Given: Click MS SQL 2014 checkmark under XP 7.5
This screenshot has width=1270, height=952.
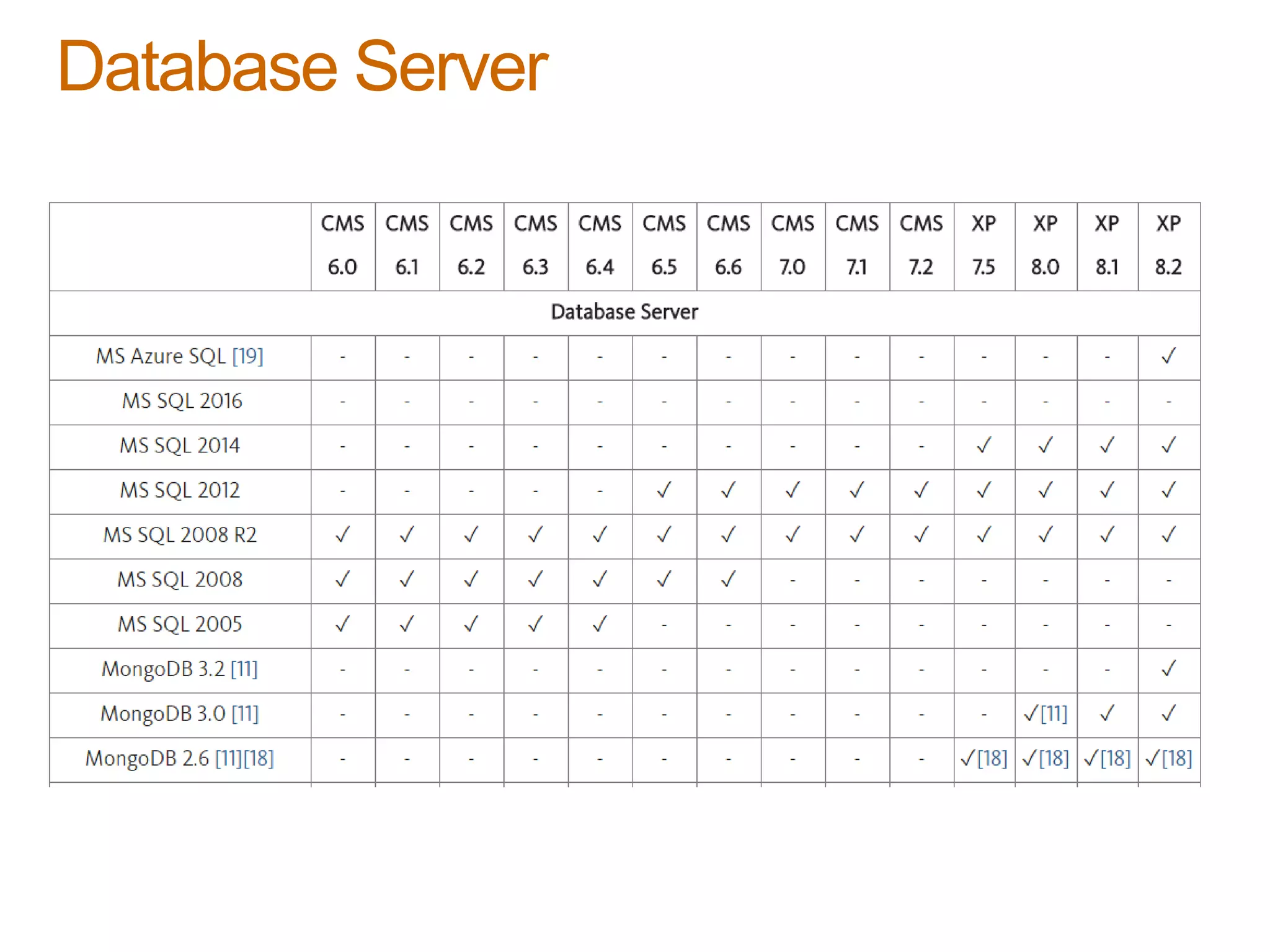Looking at the screenshot, I should pos(984,446).
